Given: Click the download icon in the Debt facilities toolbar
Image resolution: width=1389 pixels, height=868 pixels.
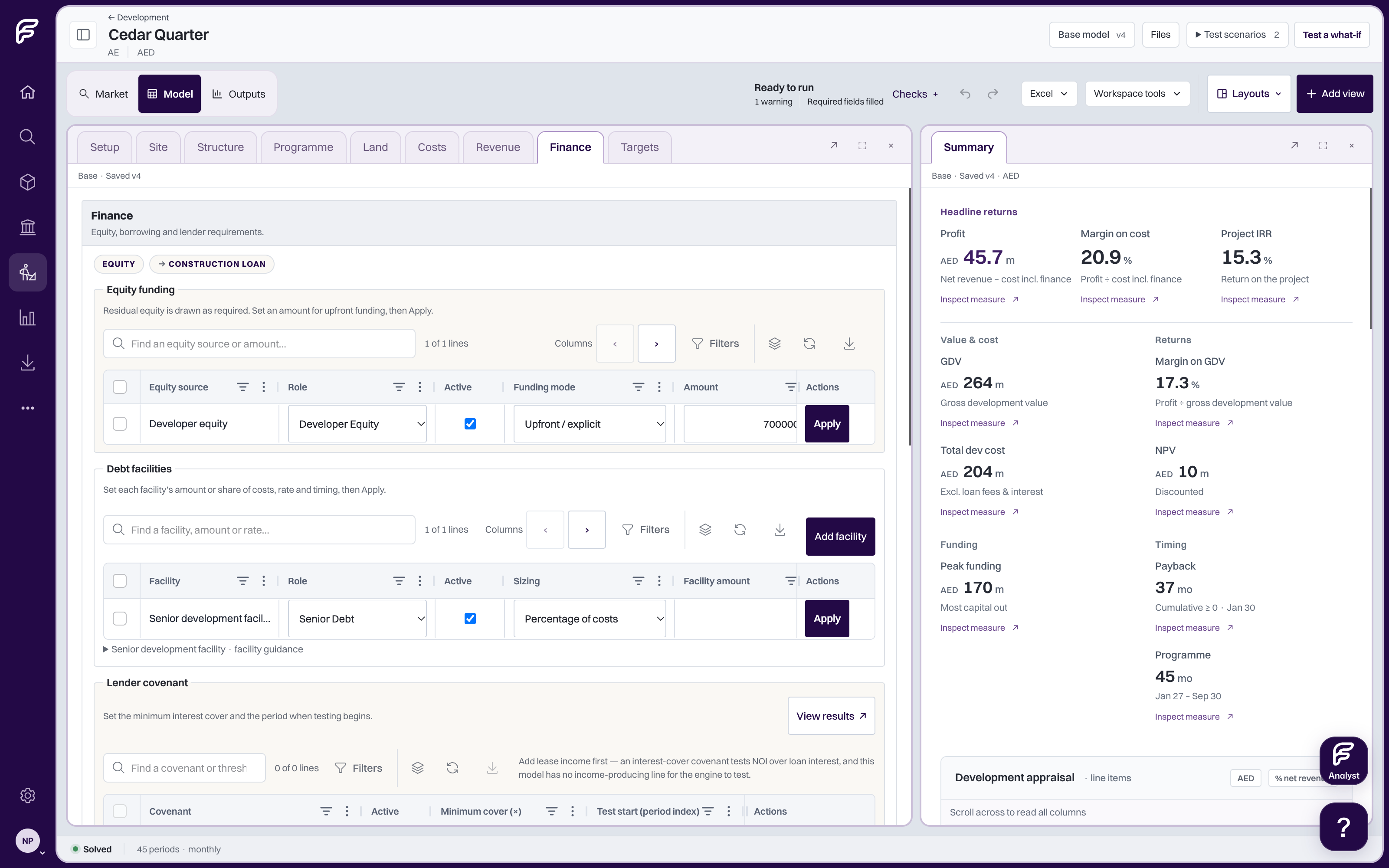Looking at the screenshot, I should (x=780, y=529).
